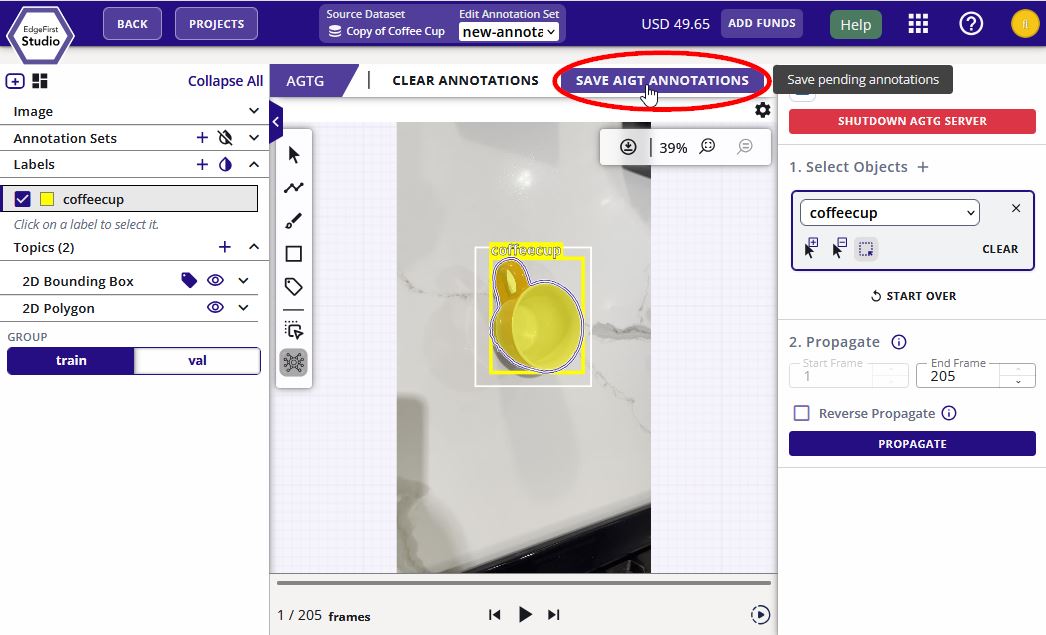Screen dimensions: 1046x635
Task: Expand 2D Polygon options
Action: (x=243, y=307)
